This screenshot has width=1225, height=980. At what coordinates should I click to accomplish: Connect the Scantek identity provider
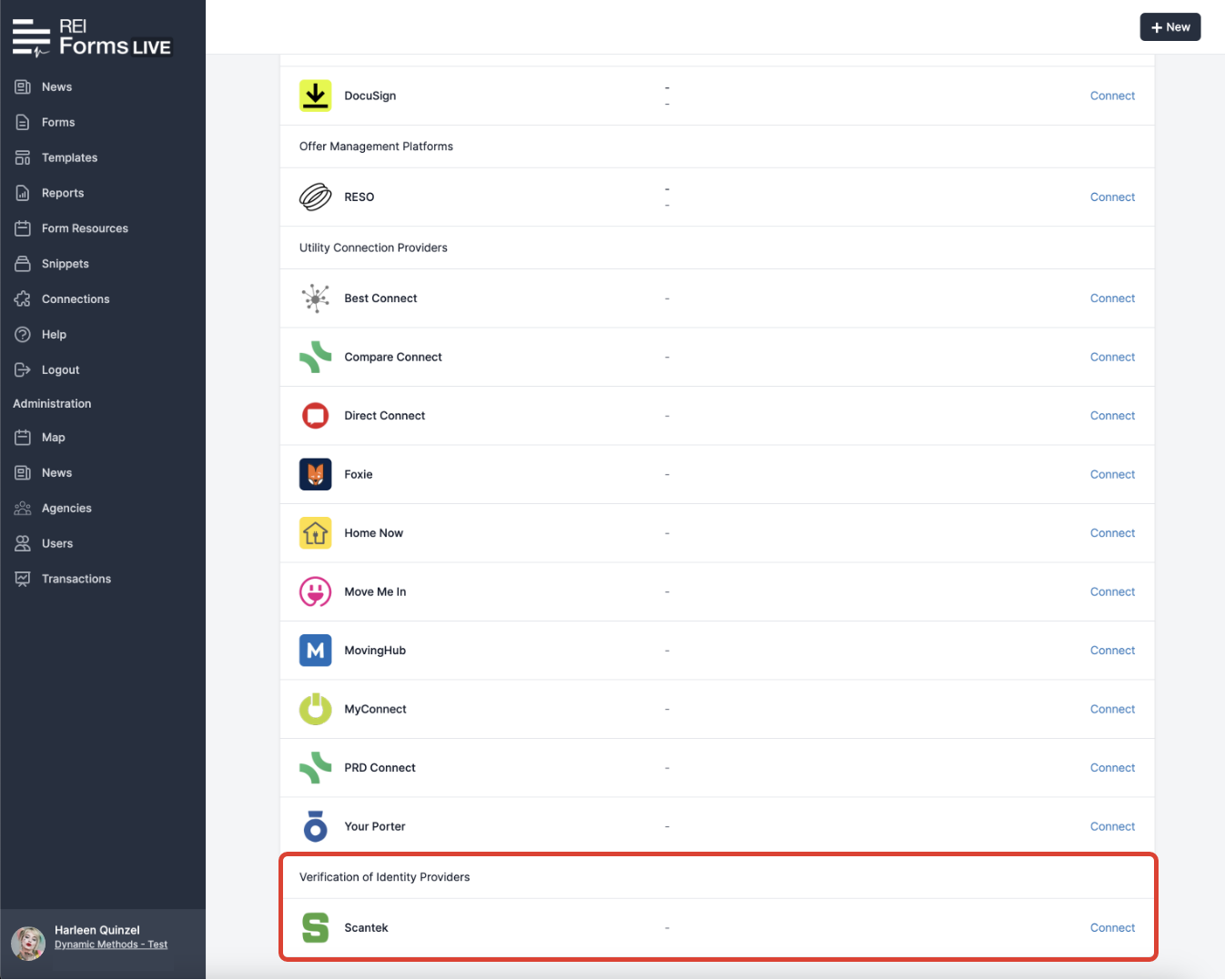coord(1112,928)
